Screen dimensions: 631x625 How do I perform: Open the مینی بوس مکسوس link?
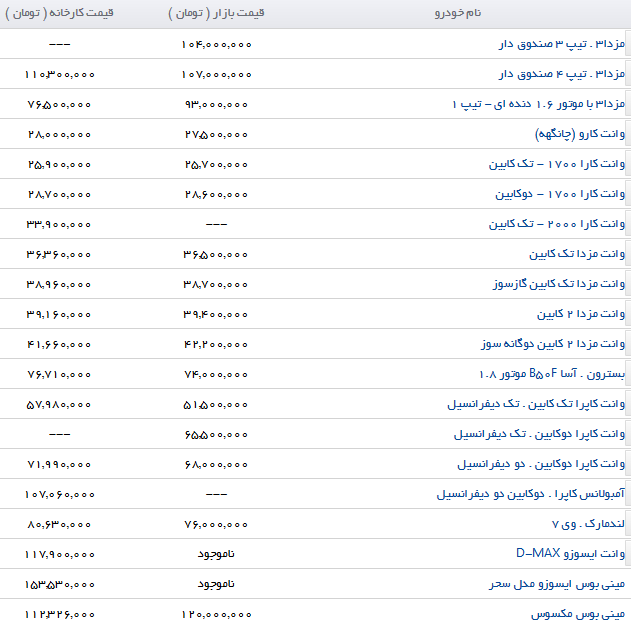tap(577, 614)
